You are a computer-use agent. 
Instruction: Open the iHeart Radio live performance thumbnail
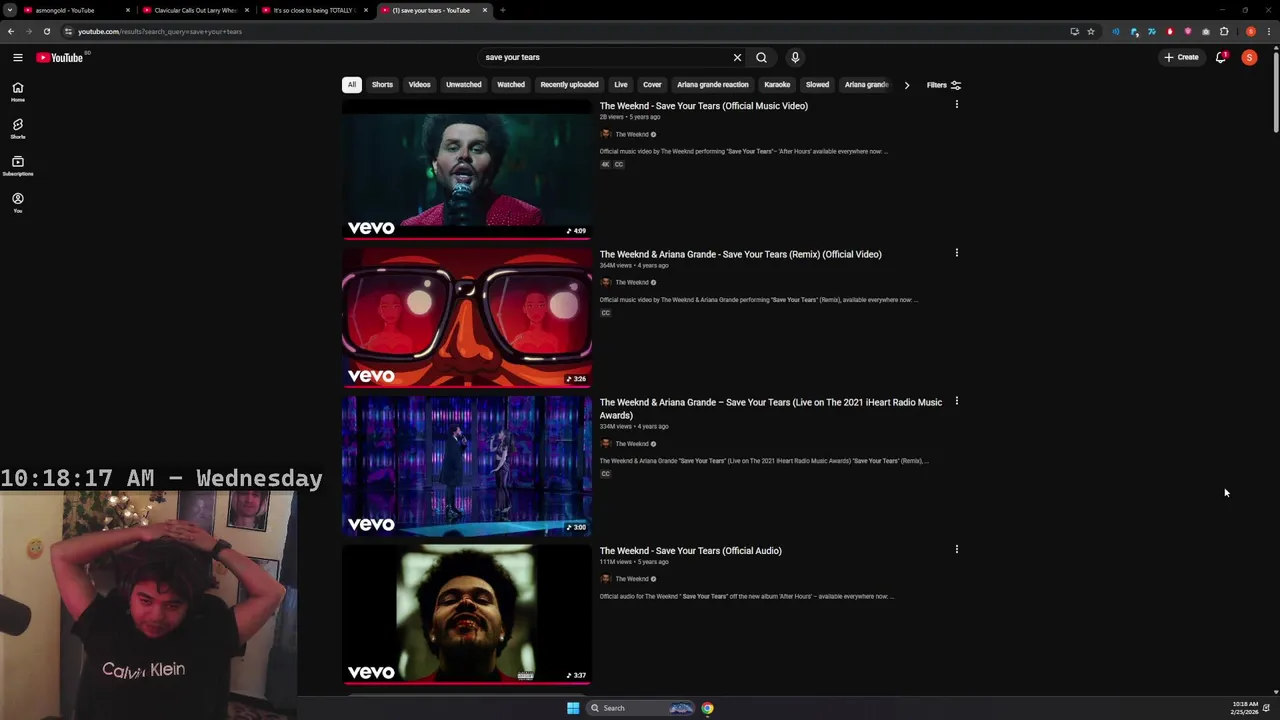[467, 465]
